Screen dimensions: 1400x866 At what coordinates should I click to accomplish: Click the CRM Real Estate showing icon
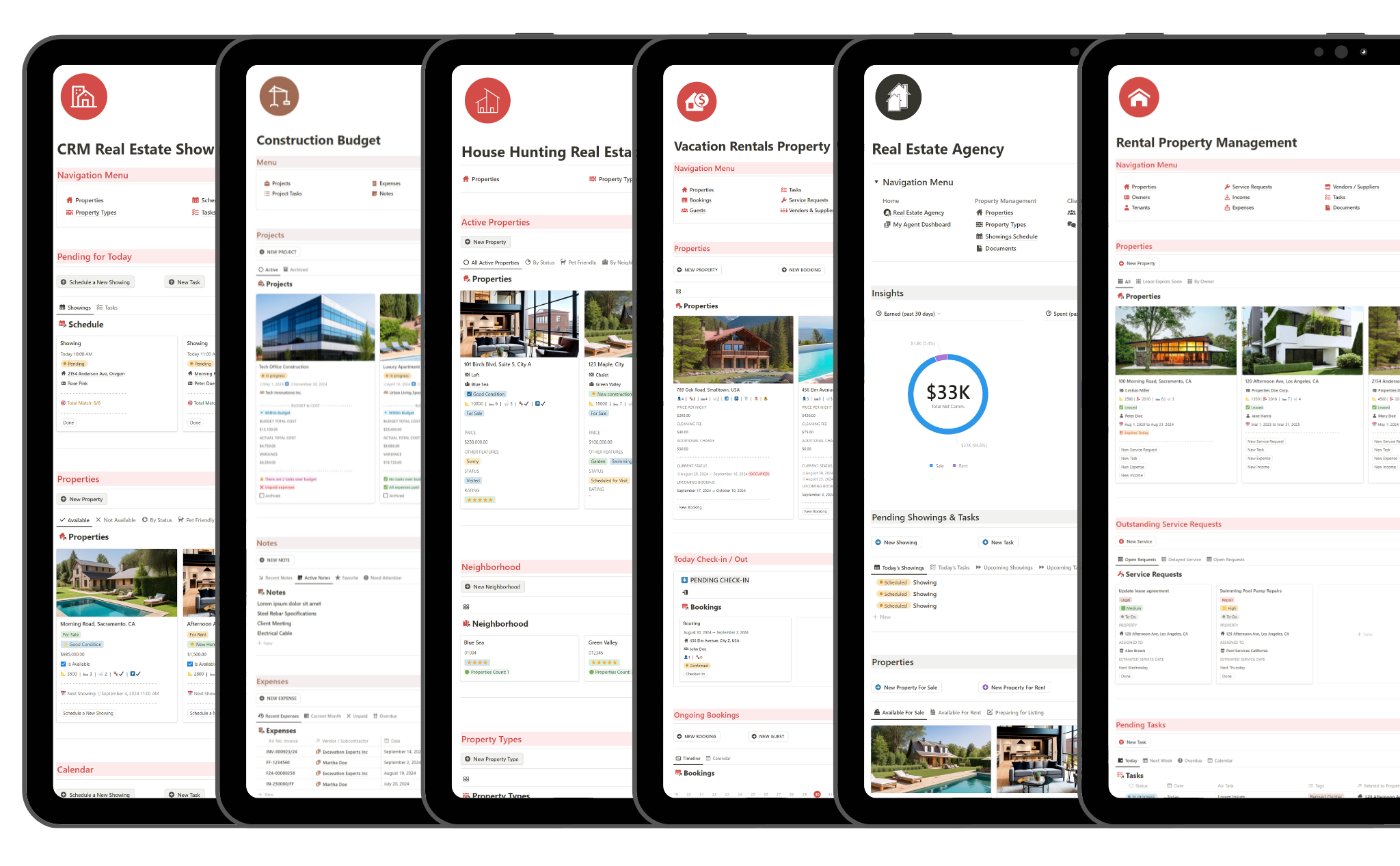tap(83, 98)
